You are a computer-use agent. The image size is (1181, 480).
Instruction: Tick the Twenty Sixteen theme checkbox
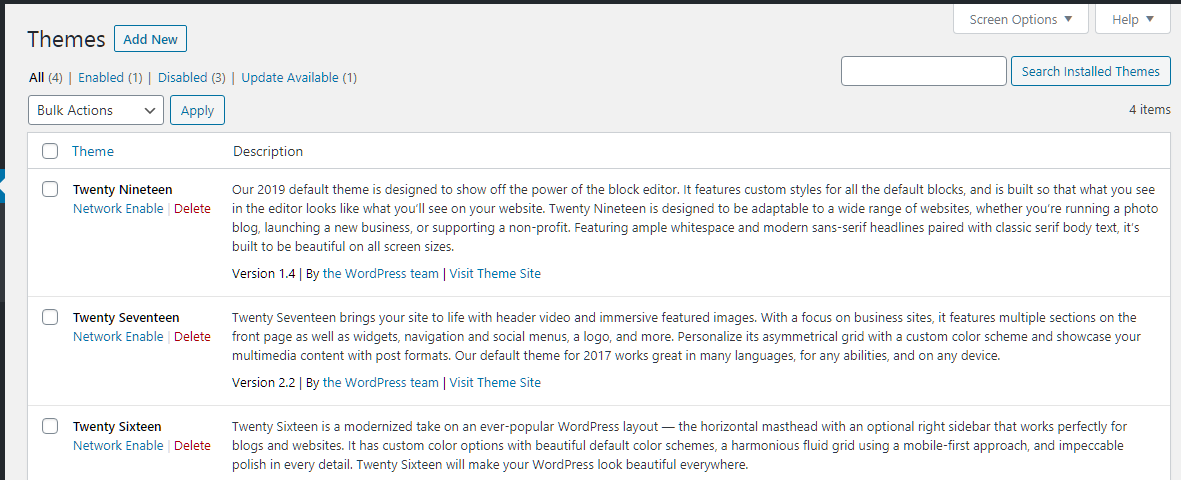point(50,426)
